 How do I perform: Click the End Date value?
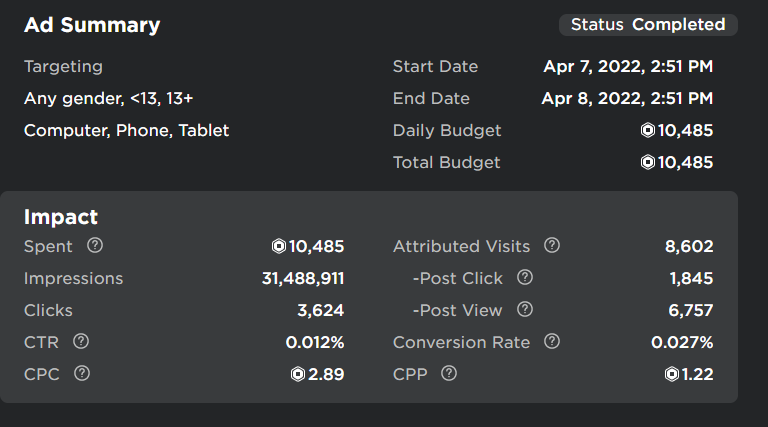click(x=627, y=99)
